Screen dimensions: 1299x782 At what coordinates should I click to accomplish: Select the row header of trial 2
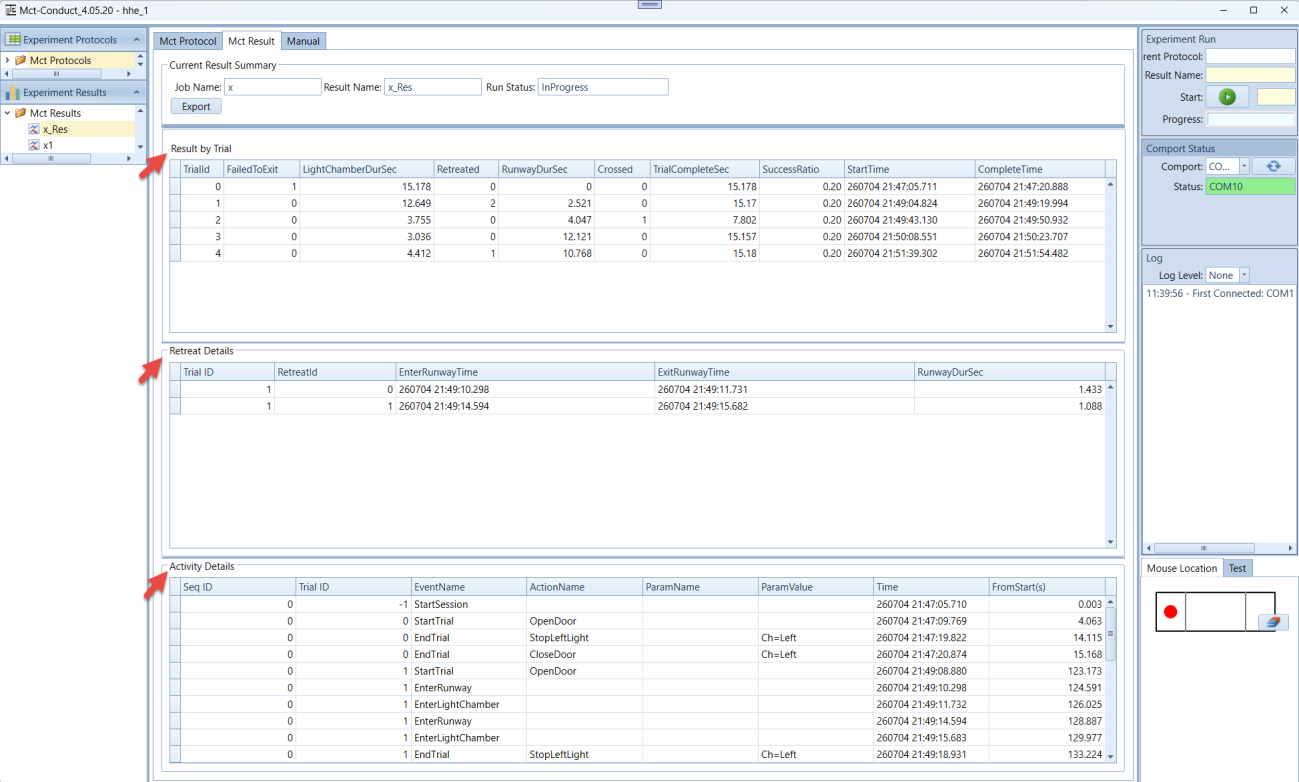click(175, 220)
